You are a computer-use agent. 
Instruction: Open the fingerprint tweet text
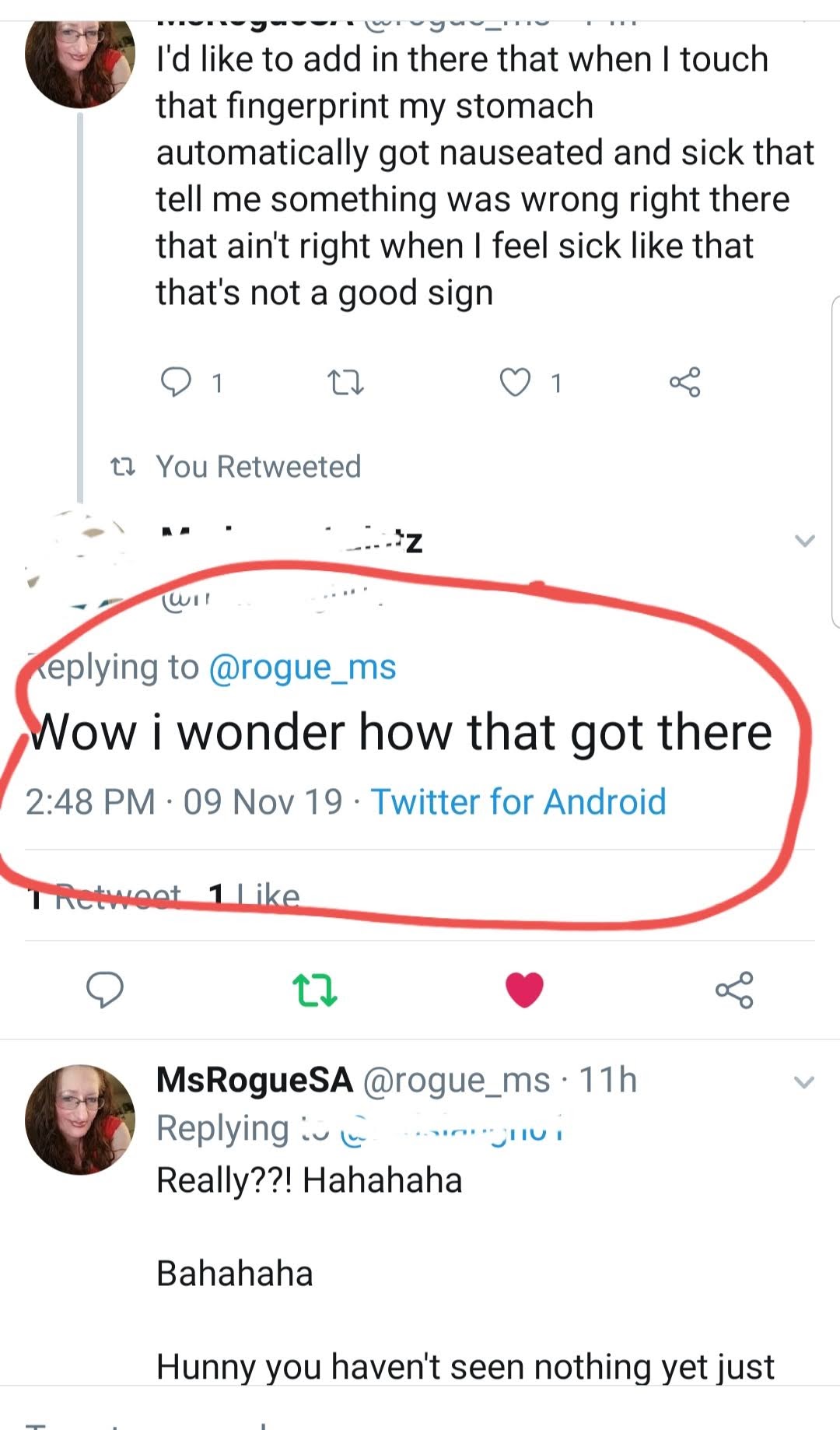tap(467, 176)
